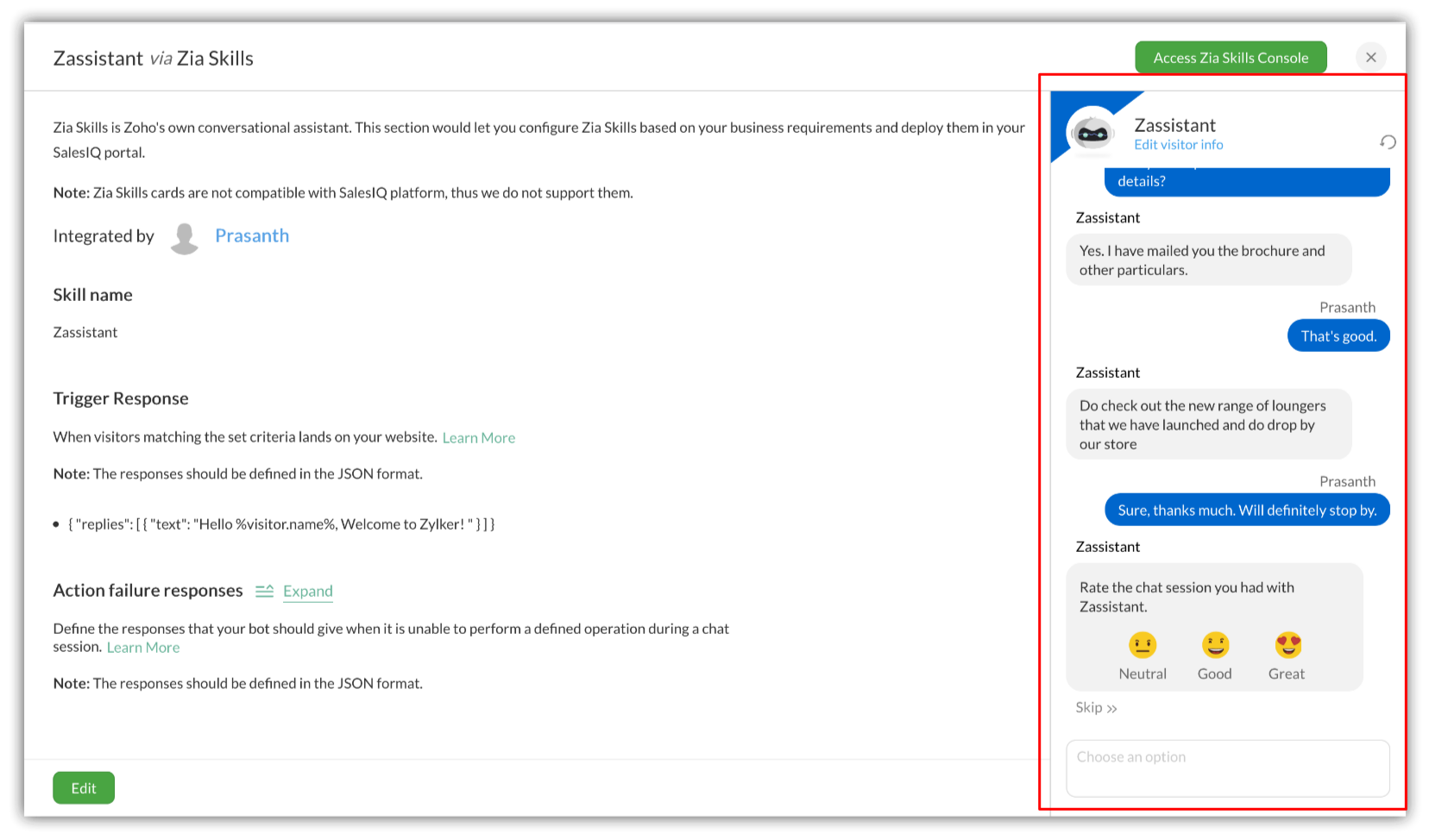
Task: Click the Prasanth user avatar icon
Action: point(184,237)
